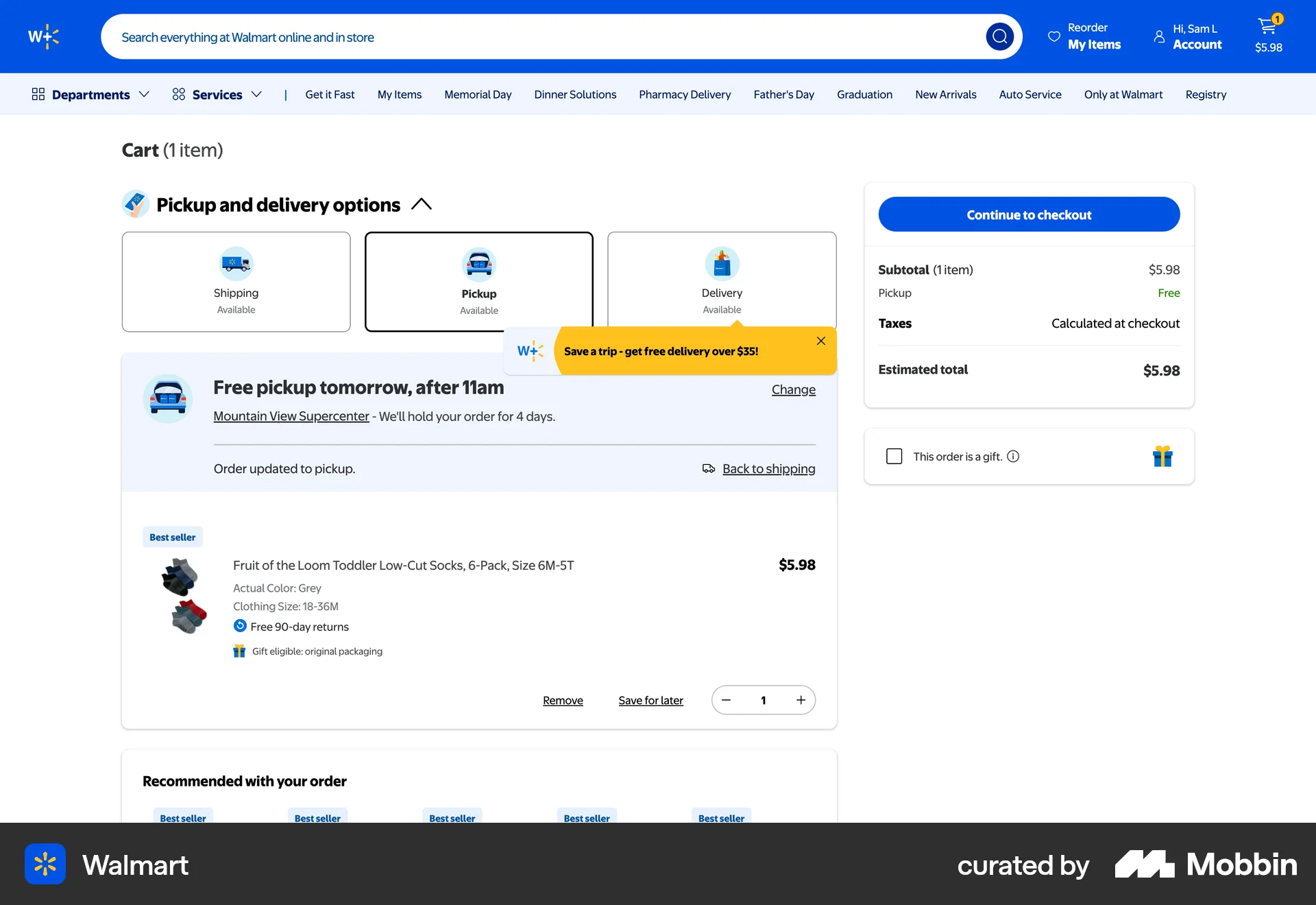Image resolution: width=1316 pixels, height=905 pixels.
Task: Click the Walmart logo to go home
Action: [x=43, y=36]
